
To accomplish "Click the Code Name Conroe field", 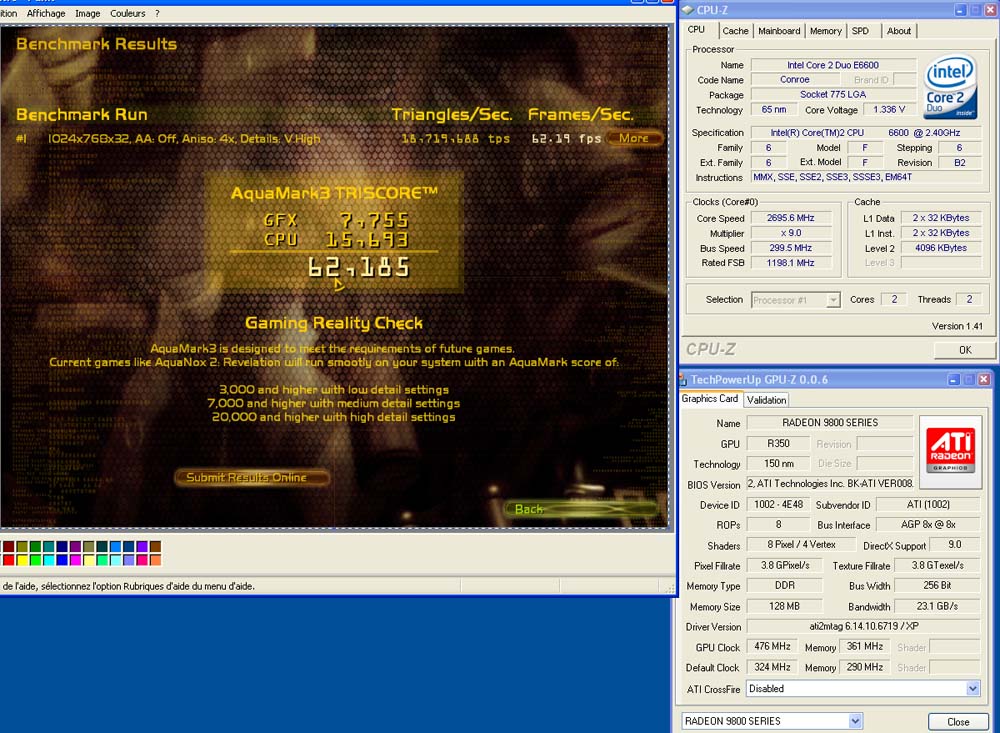I will [795, 80].
